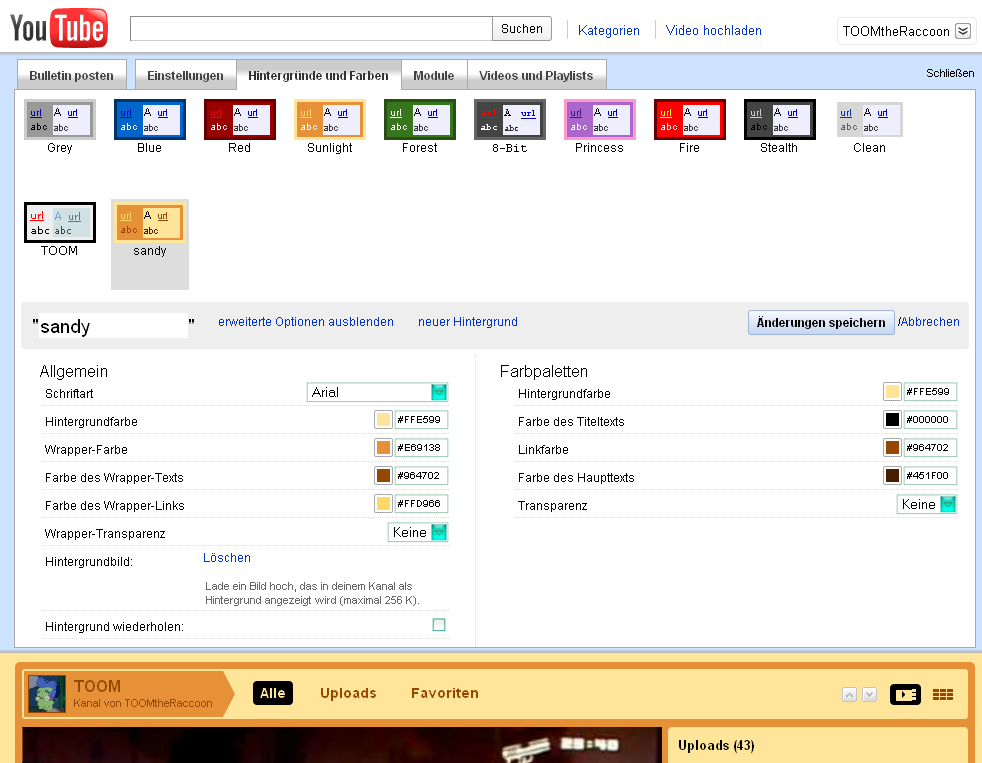The image size is (982, 763).
Task: Open Allgemein Hintergrundfarbe color swatch
Action: click(x=383, y=420)
